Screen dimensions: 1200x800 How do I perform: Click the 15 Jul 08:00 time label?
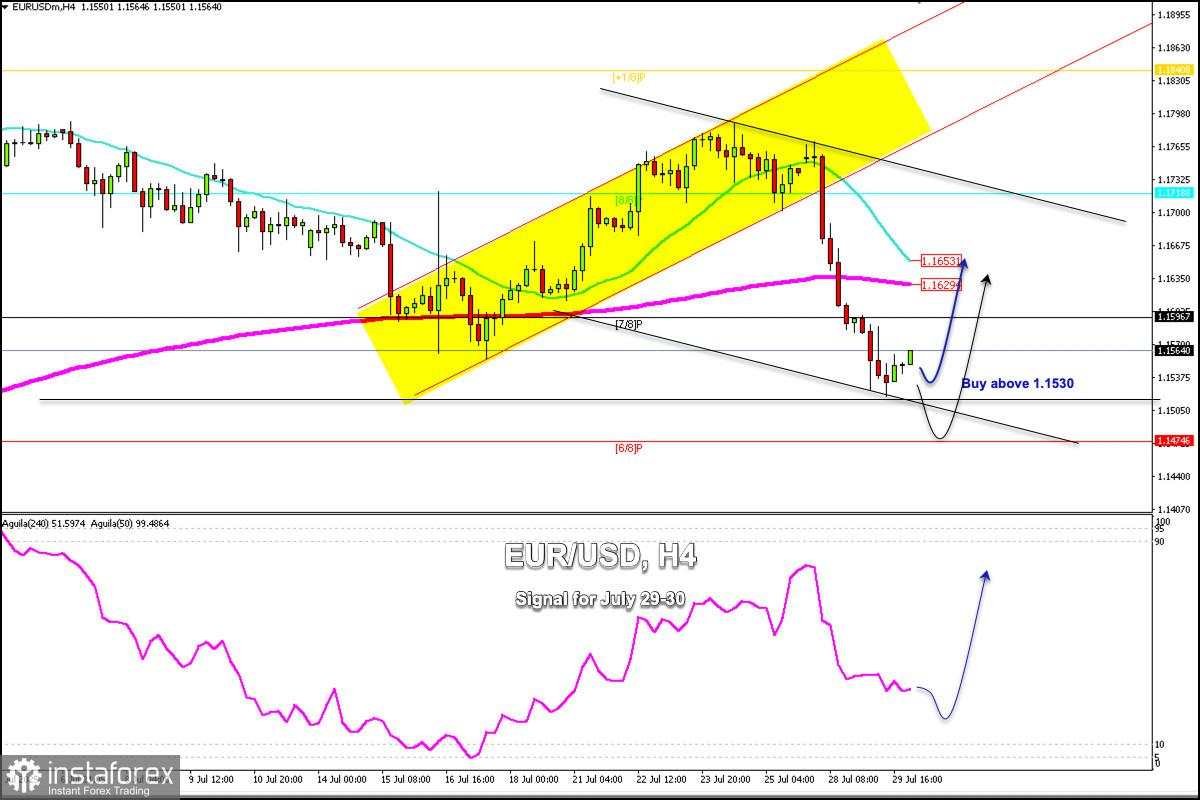click(405, 778)
